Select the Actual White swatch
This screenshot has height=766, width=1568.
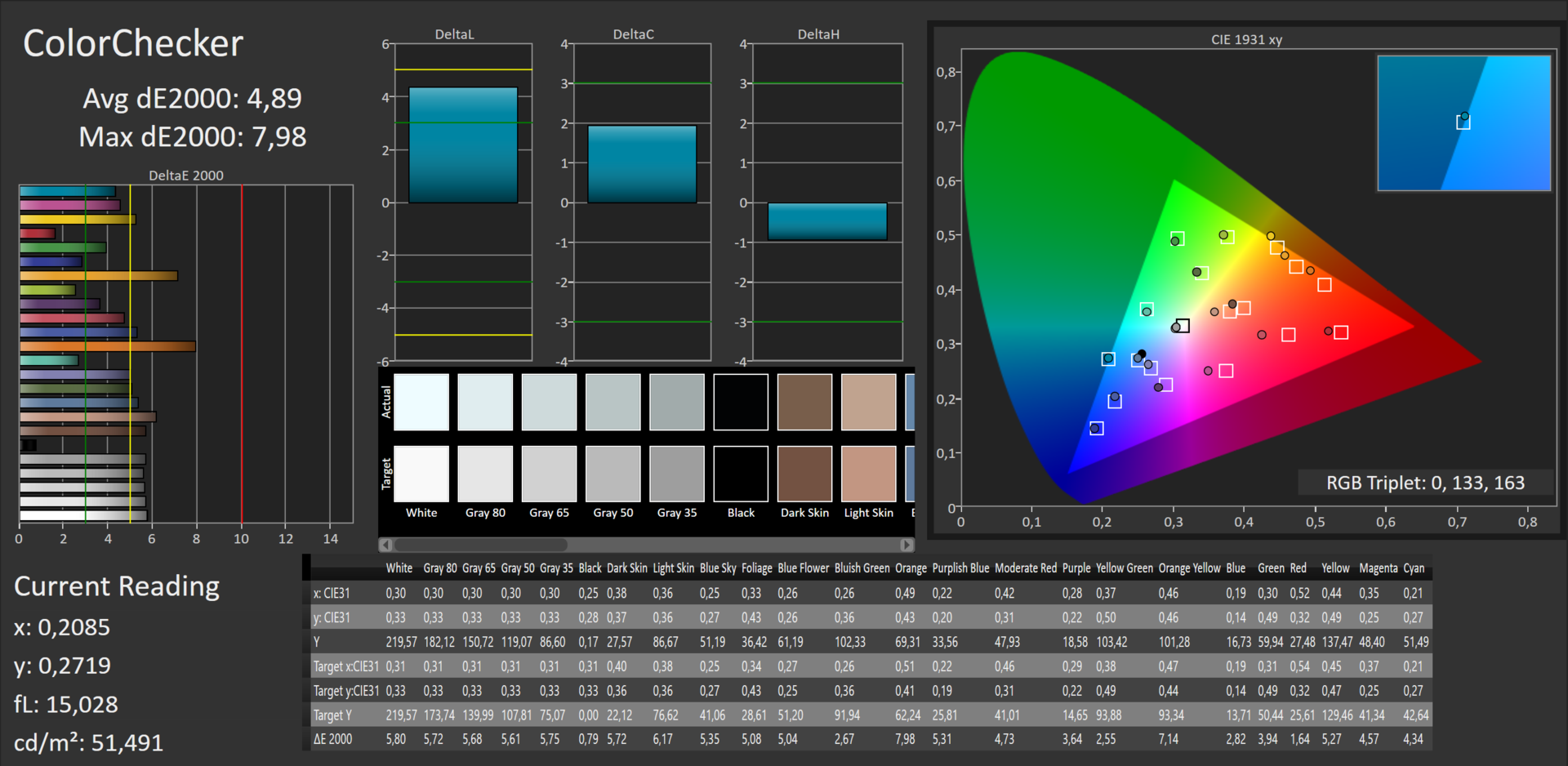421,402
